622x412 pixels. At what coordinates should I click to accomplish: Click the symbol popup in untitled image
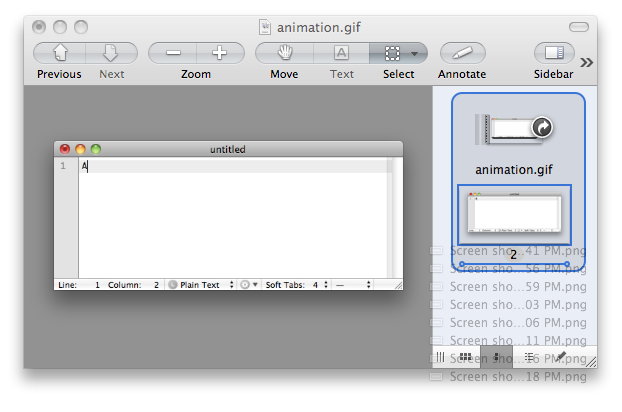click(x=353, y=285)
